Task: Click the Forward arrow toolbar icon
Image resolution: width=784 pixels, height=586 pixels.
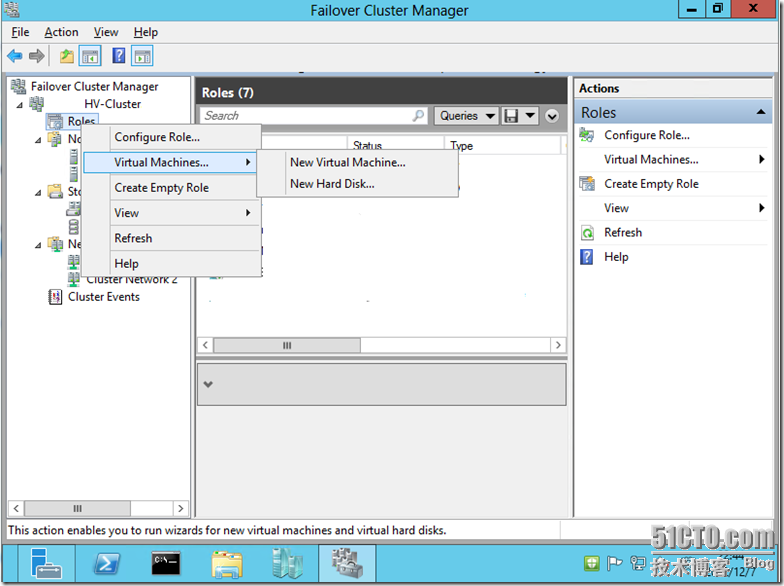Action: (x=36, y=56)
